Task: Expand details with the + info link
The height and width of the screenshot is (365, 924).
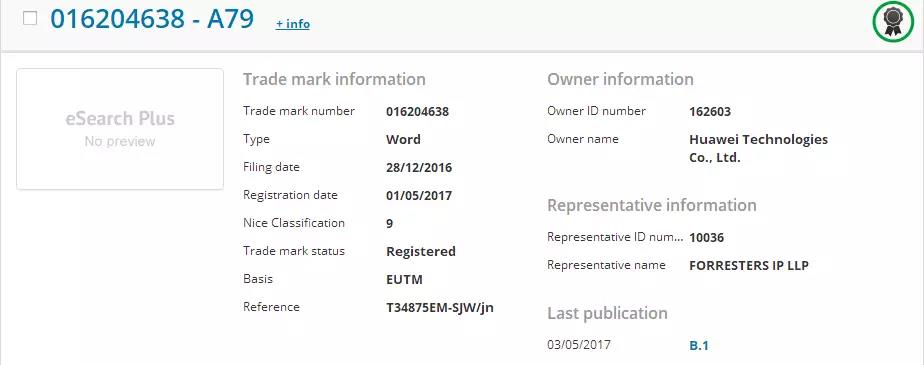Action: (x=293, y=24)
